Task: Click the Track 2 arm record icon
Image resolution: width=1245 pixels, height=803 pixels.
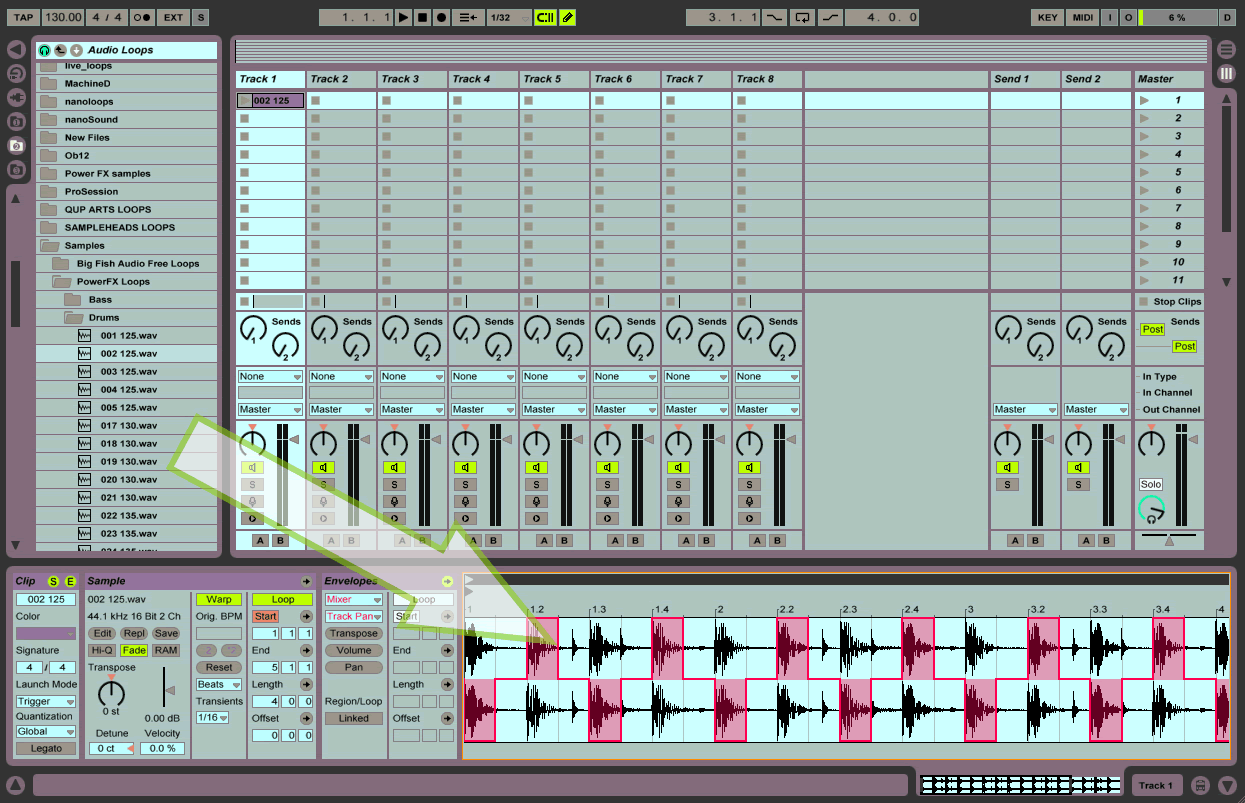Action: point(323,518)
